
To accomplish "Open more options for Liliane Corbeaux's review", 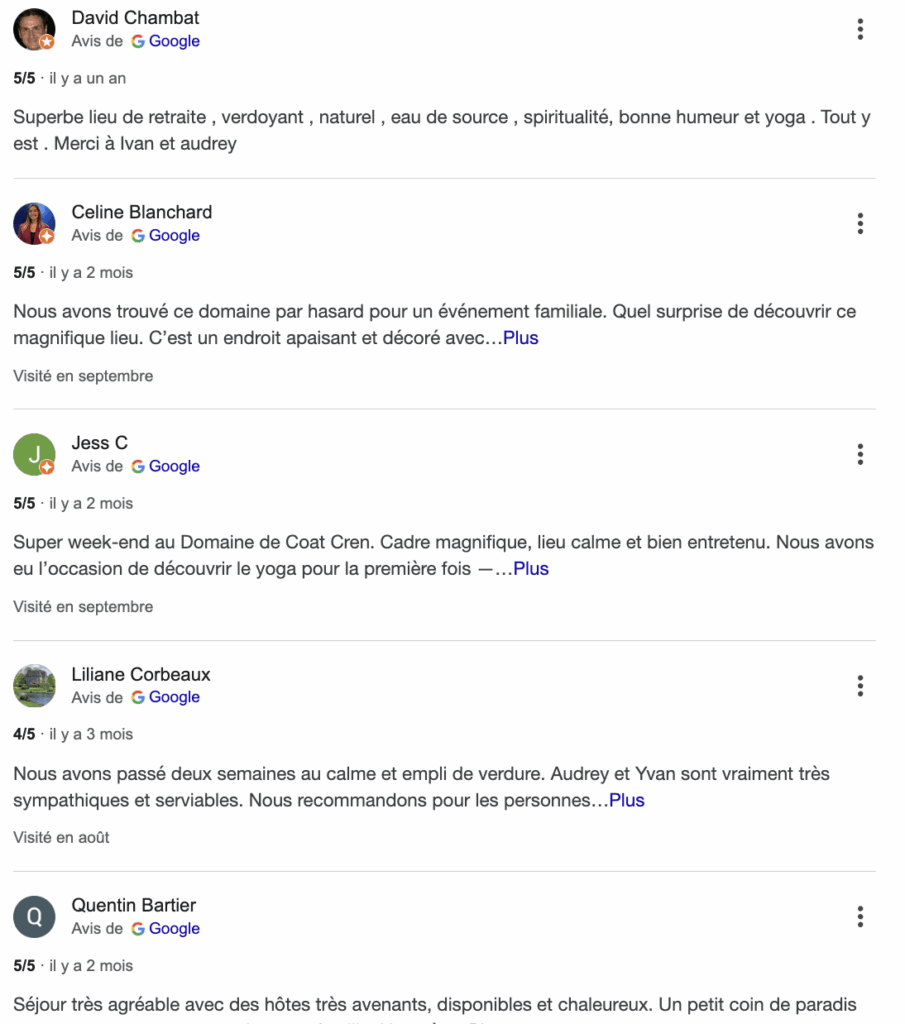I will coord(860,686).
